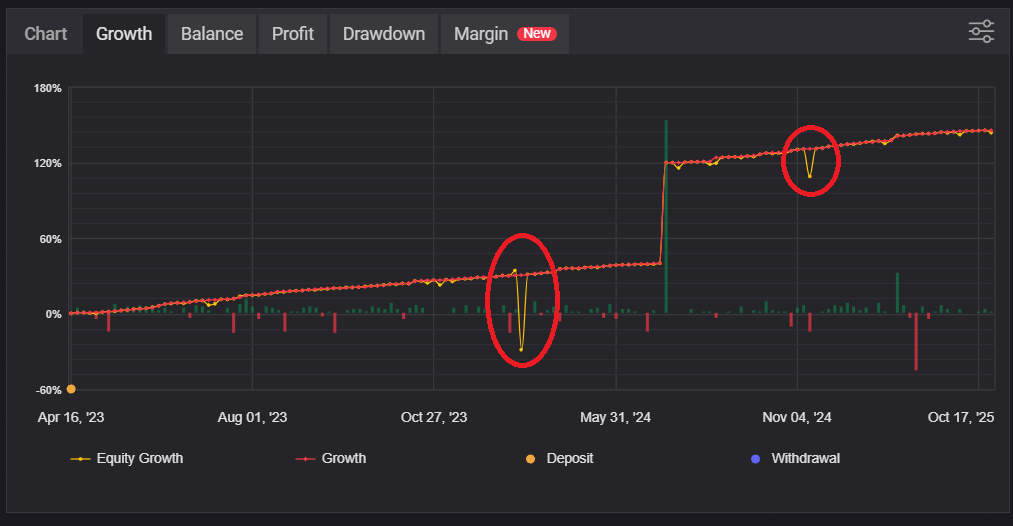1013x526 pixels.
Task: Click the 0% y-axis label
Action: pyautogui.click(x=54, y=314)
